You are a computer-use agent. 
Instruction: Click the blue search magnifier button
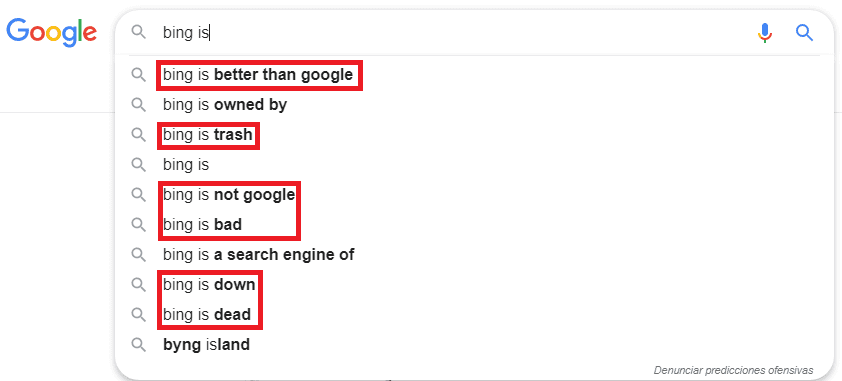click(x=804, y=33)
